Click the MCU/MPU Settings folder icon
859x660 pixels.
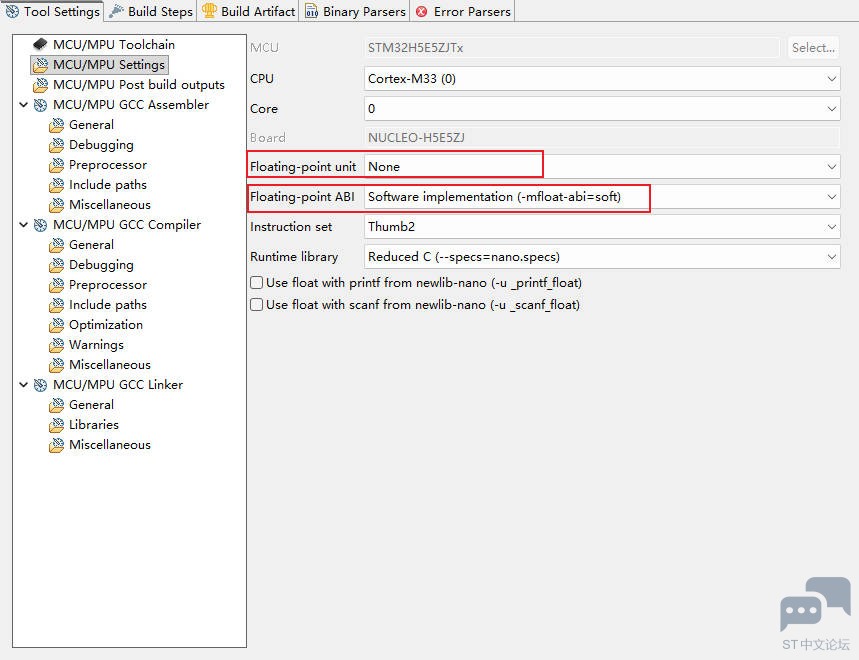click(x=40, y=65)
